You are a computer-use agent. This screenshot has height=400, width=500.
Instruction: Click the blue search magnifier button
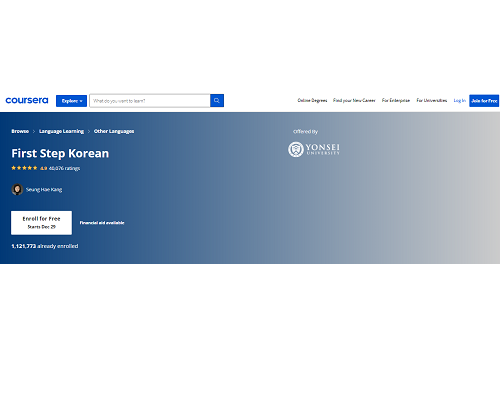point(217,101)
